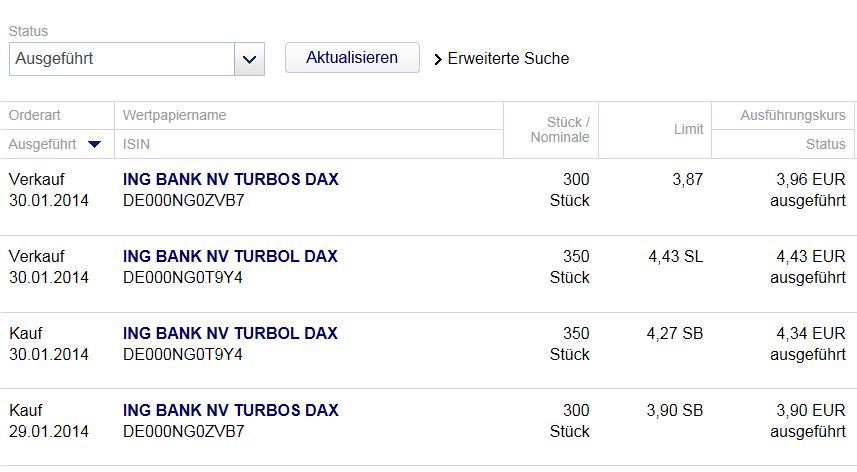Click the Wertpapiername column header

[x=174, y=116]
